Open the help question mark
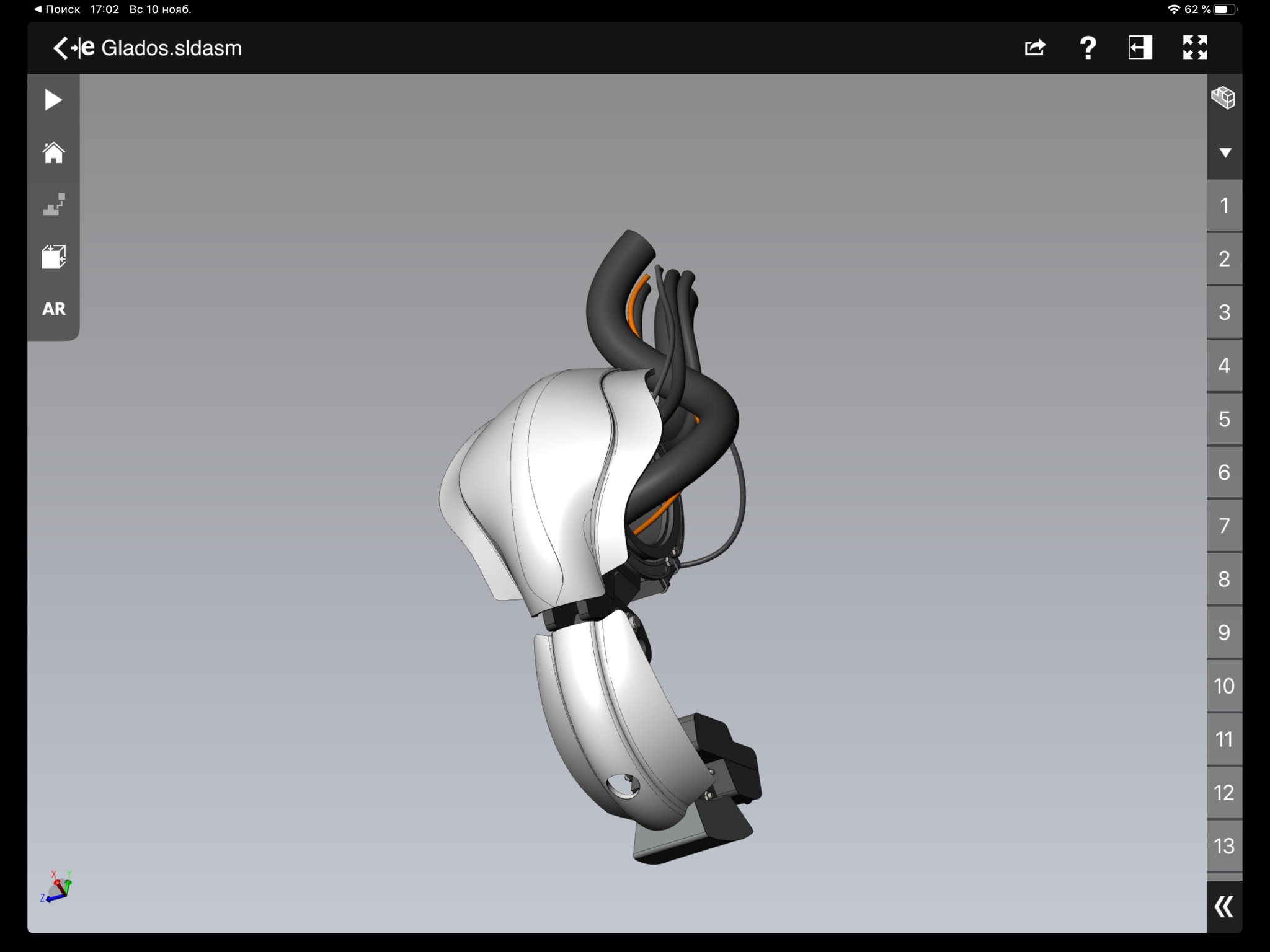Viewport: 1270px width, 952px height. tap(1088, 48)
